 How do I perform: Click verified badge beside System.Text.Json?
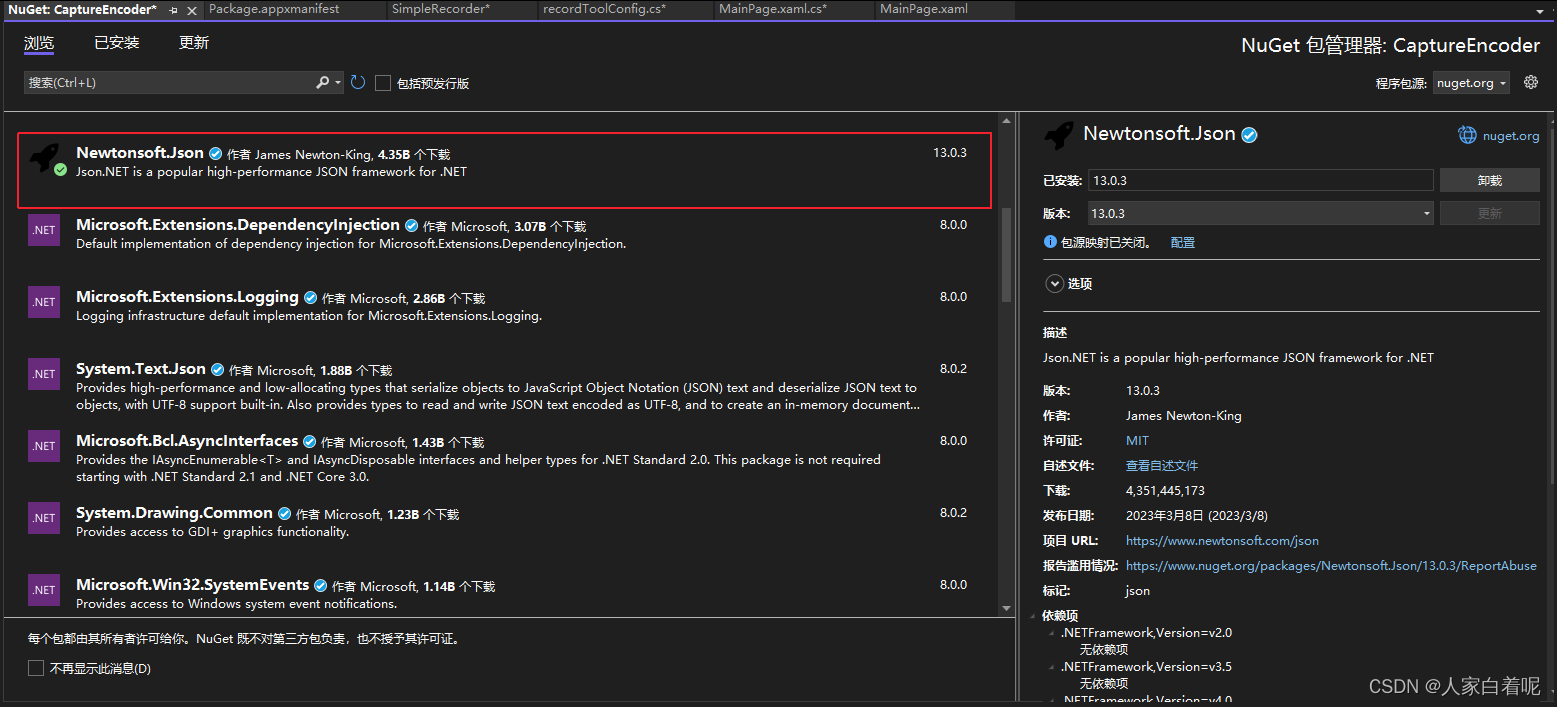coord(217,370)
